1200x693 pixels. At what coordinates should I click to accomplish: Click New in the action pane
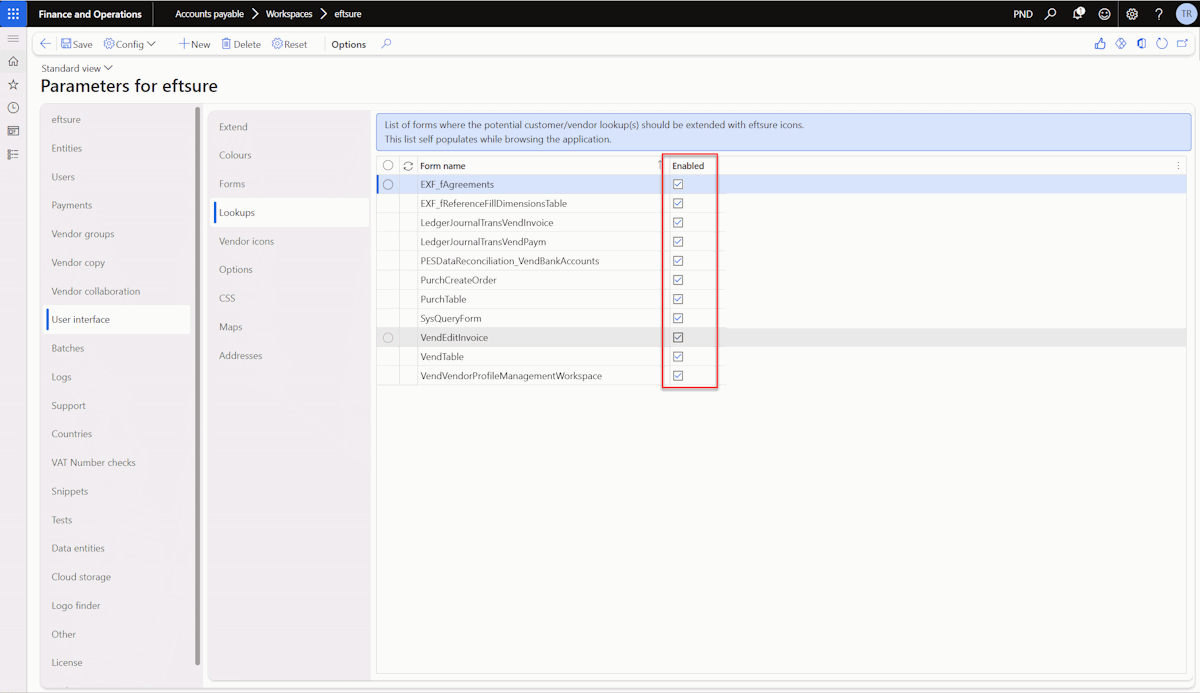(194, 44)
